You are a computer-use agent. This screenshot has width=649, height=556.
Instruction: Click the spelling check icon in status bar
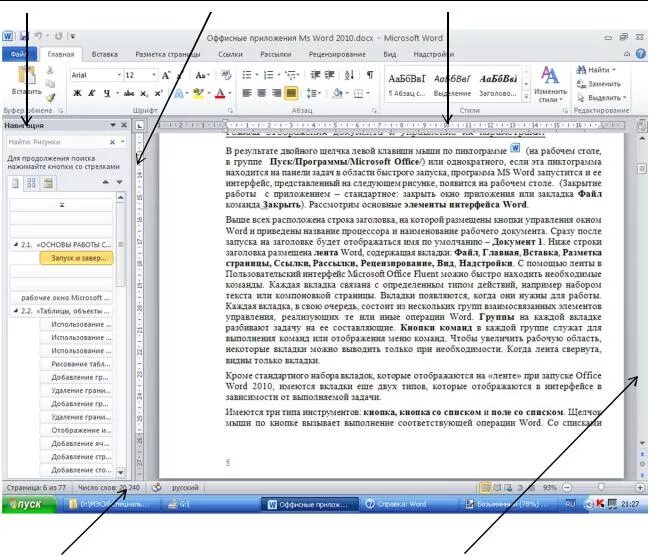tap(156, 487)
